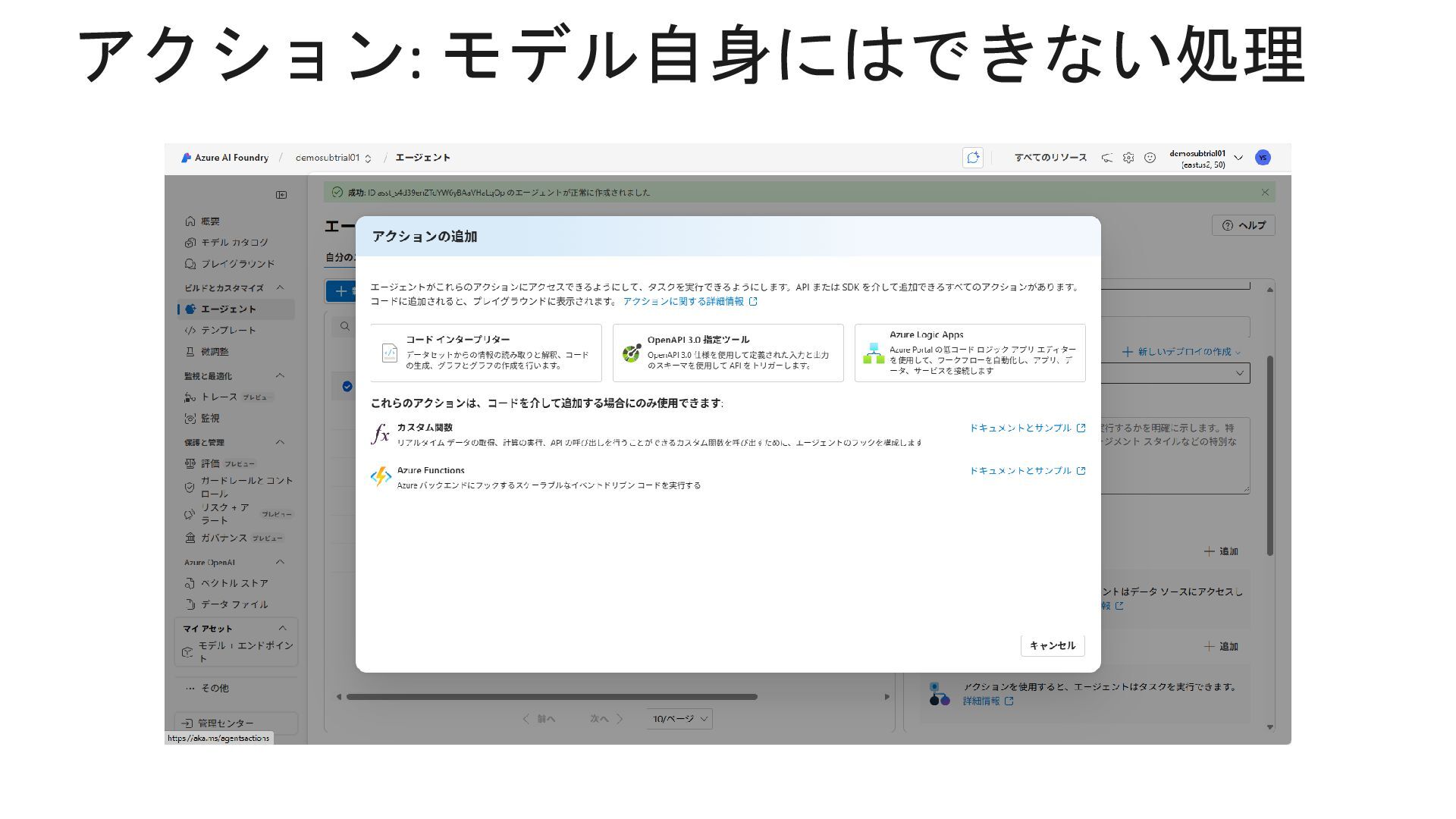This screenshot has width=1456, height=819.
Task: Select the Azure Logic Apps action card
Action: point(970,353)
